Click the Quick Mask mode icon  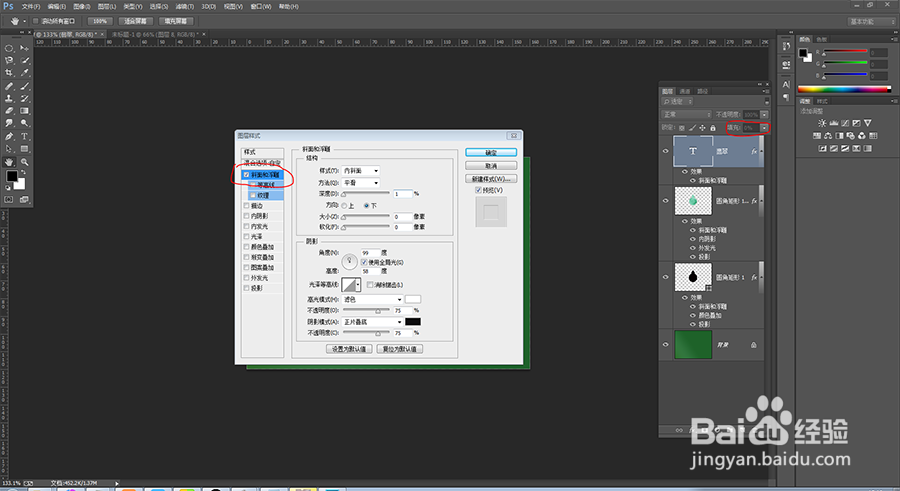[x=9, y=200]
